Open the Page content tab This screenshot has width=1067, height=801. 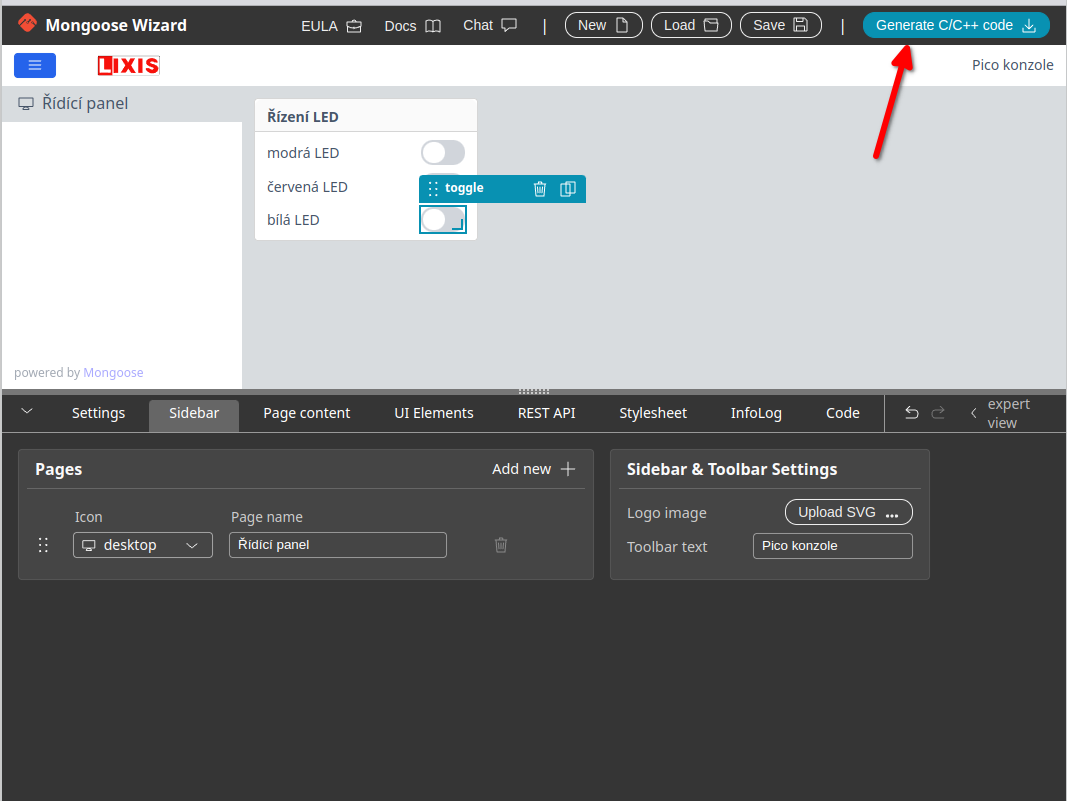[307, 413]
